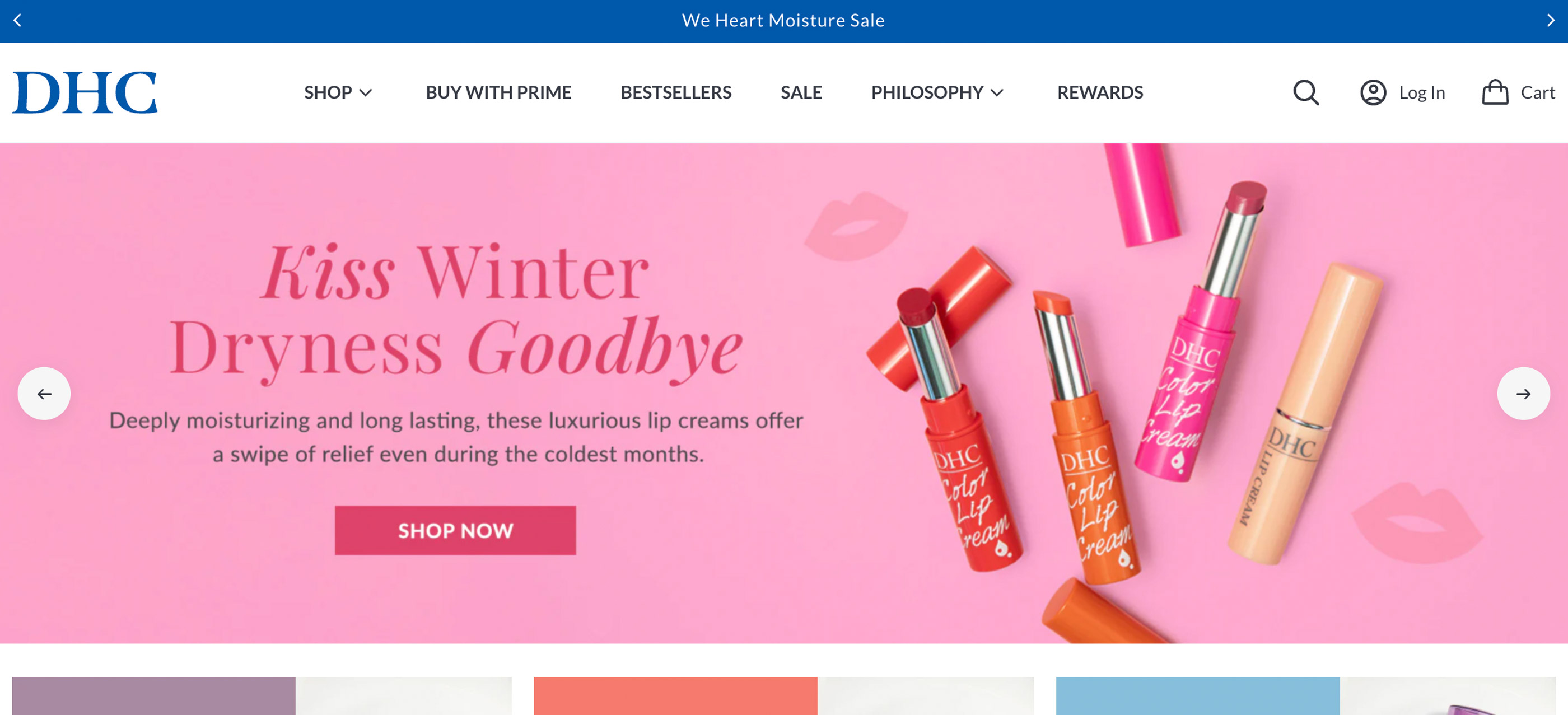The image size is (1568, 715).
Task: Open BUY WITH PRIME menu item
Action: (498, 92)
